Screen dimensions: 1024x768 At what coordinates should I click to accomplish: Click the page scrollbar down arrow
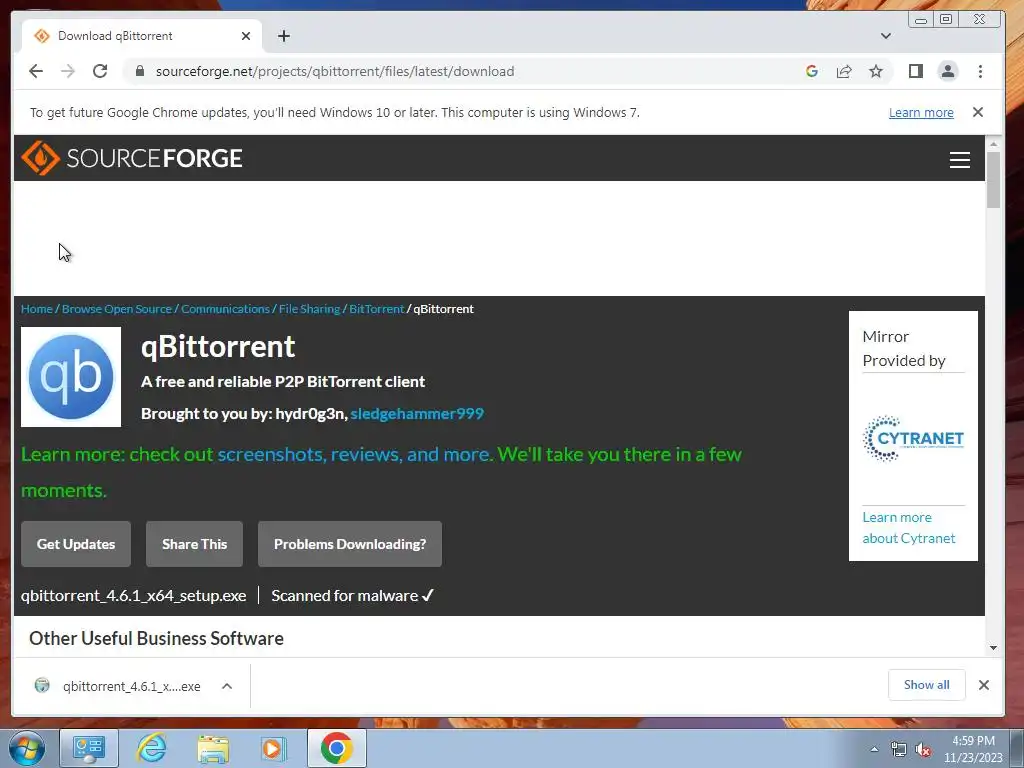993,648
